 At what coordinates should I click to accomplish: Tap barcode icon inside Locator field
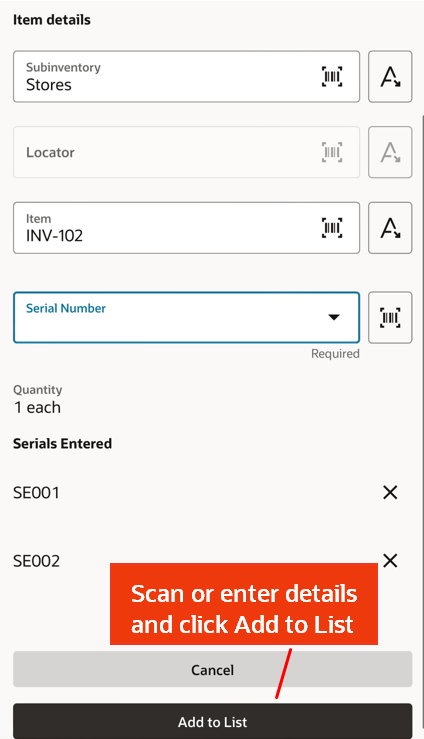[332, 152]
